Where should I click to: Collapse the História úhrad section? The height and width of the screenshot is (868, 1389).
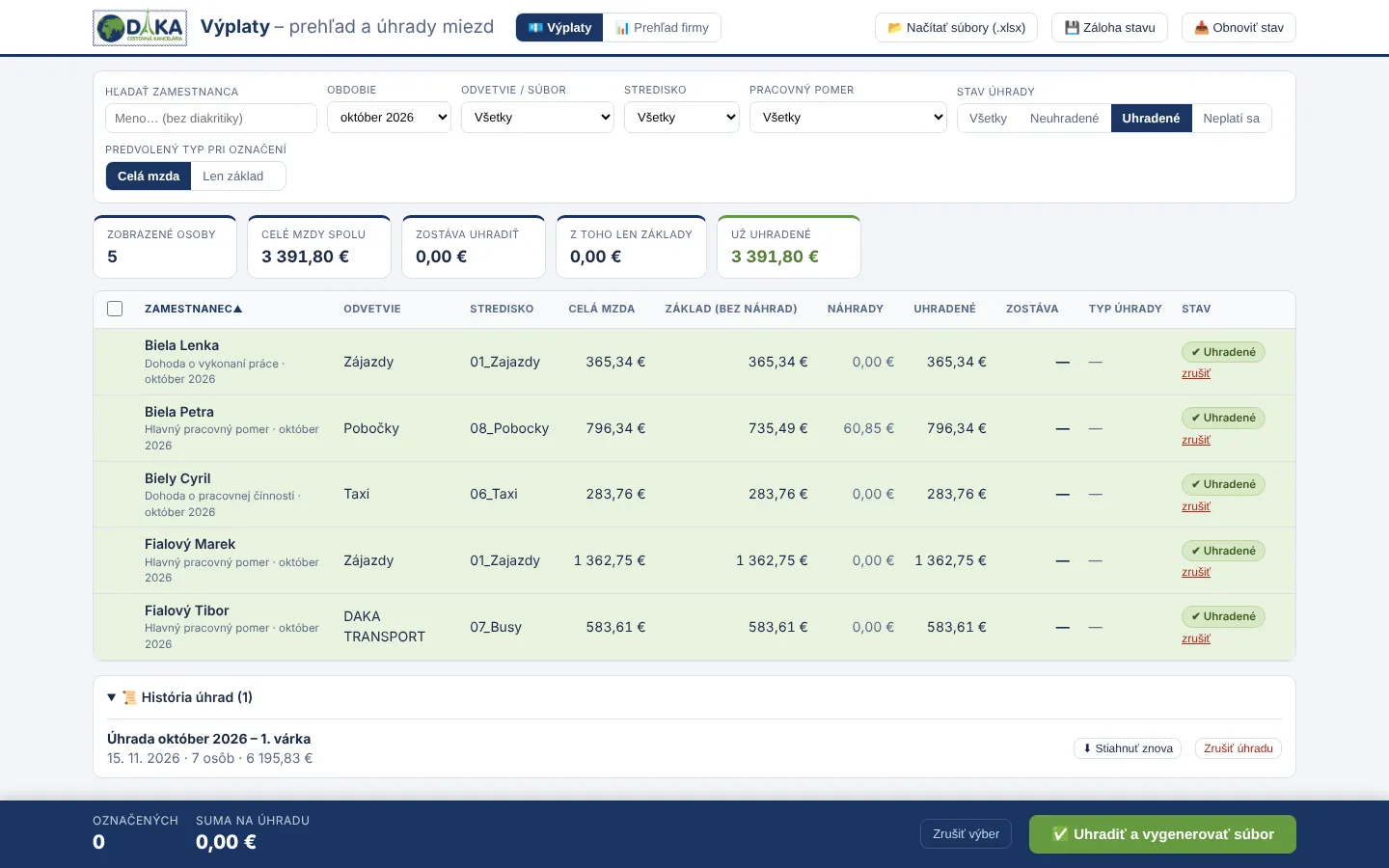(179, 697)
